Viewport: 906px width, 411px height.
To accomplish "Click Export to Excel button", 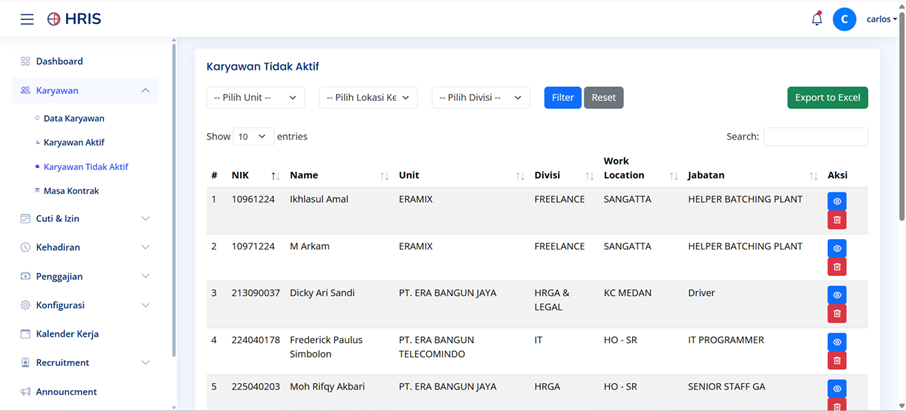I will pyautogui.click(x=827, y=98).
